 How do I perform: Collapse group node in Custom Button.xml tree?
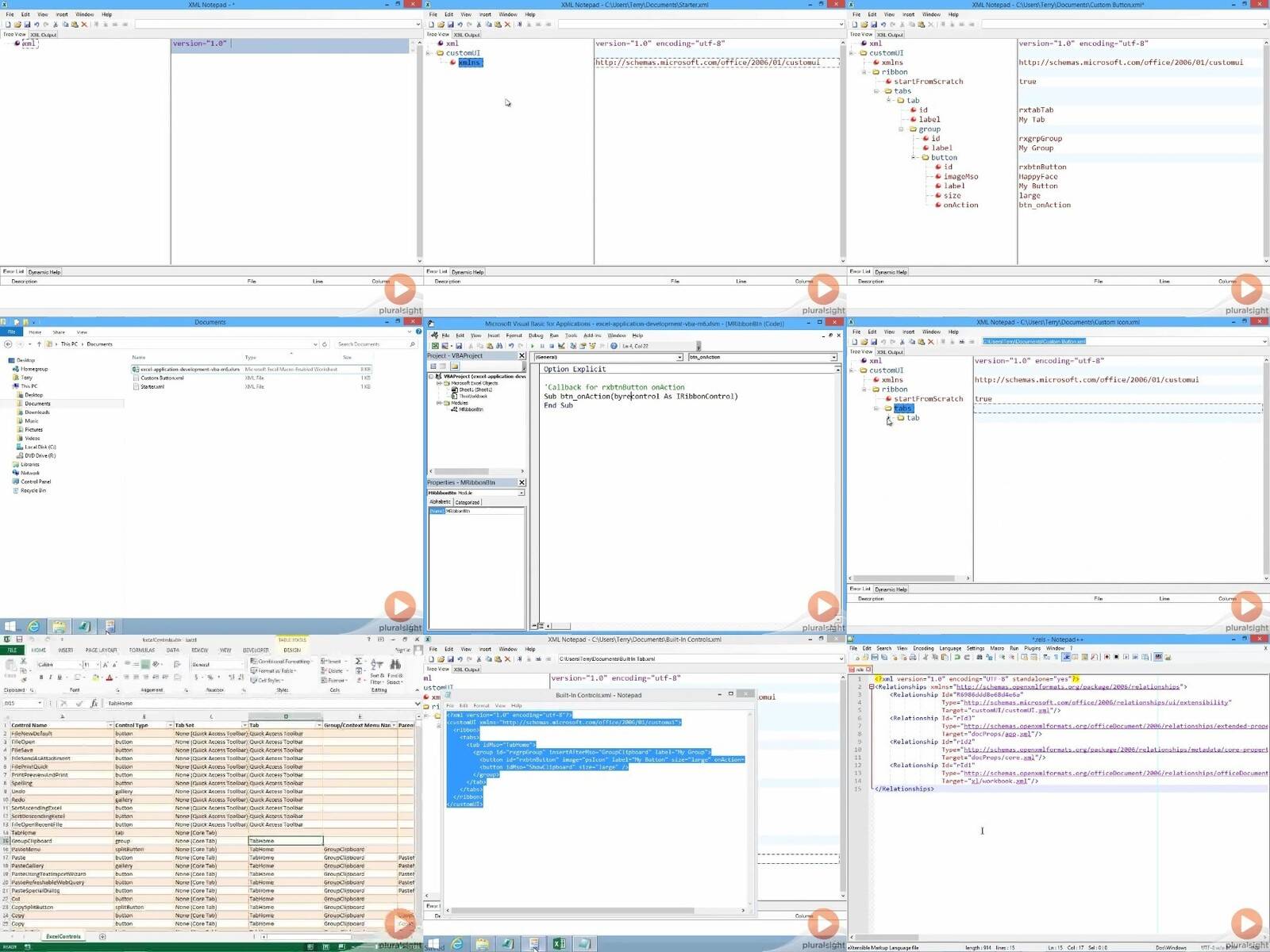pos(901,129)
